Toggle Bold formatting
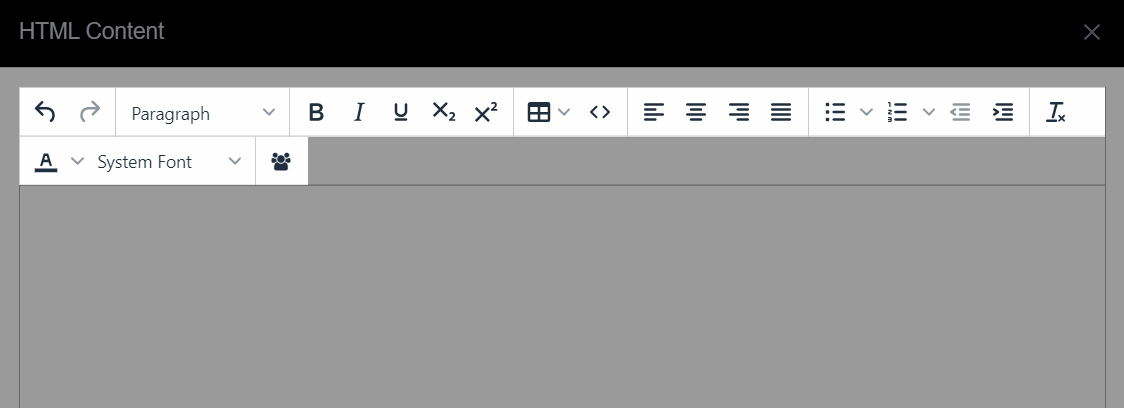 click(x=316, y=113)
